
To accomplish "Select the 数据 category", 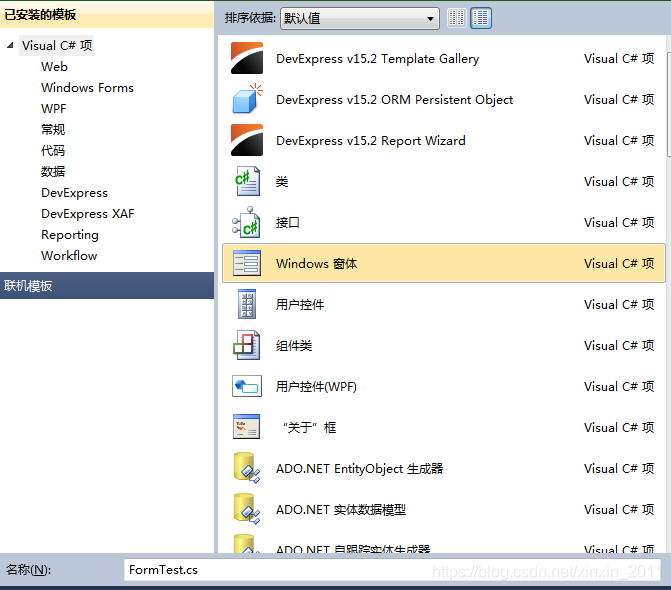I will click(53, 172).
